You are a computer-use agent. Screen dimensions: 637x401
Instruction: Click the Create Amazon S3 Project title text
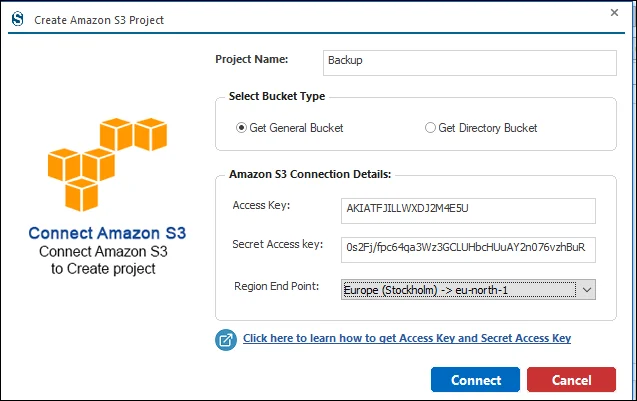[x=99, y=20]
